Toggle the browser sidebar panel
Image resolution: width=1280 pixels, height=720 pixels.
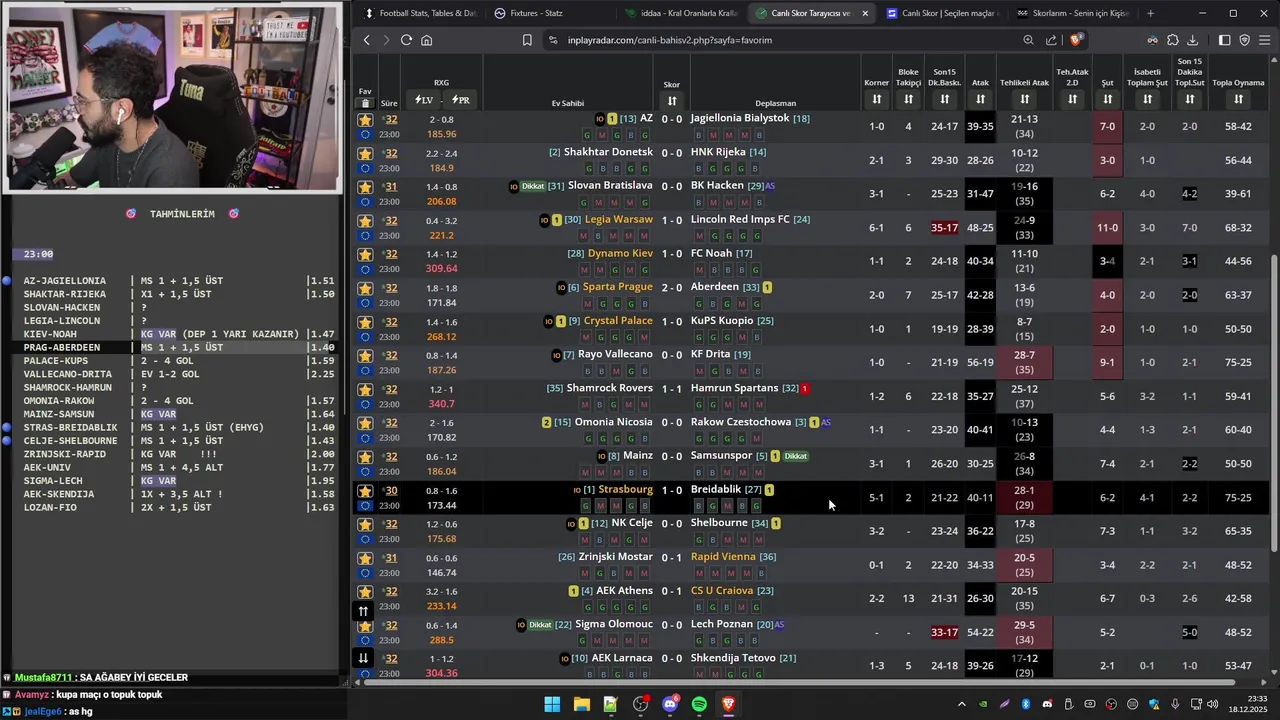[1225, 40]
